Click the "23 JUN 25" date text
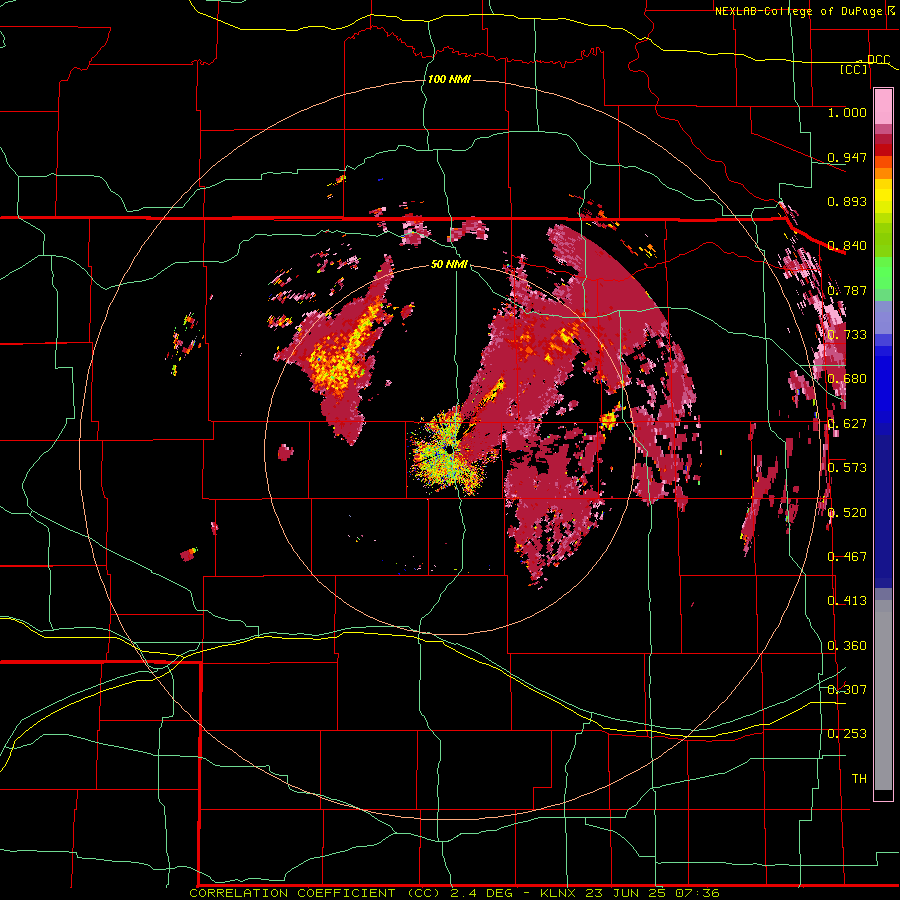Image resolution: width=900 pixels, height=900 pixels. coord(625,893)
